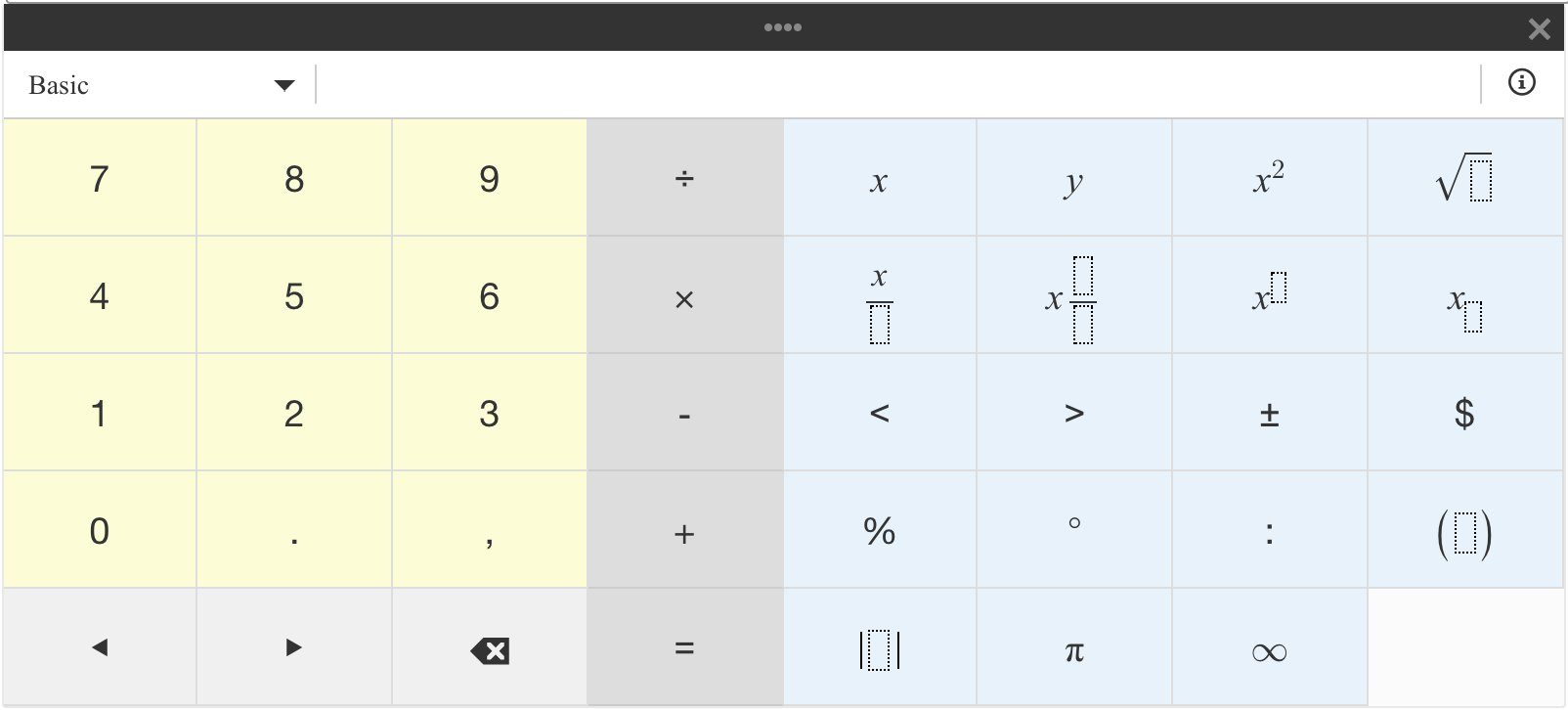
Task: Move cursor left with the left arrow key
Action: (x=99, y=647)
